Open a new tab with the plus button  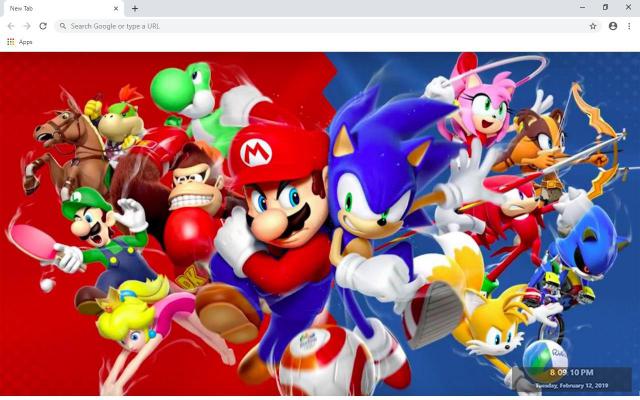135,8
